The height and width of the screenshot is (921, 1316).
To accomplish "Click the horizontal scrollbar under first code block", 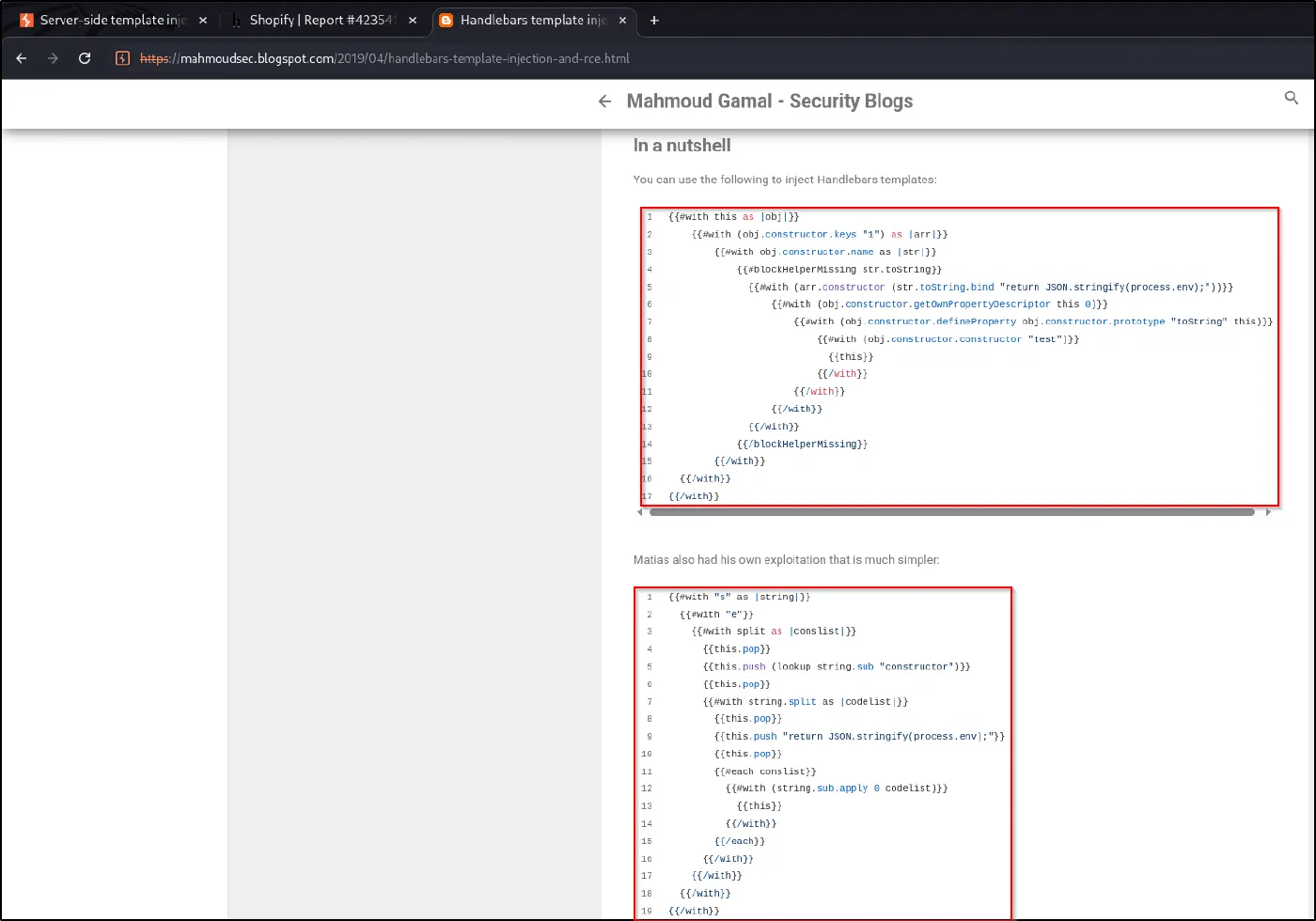I will click(x=952, y=512).
